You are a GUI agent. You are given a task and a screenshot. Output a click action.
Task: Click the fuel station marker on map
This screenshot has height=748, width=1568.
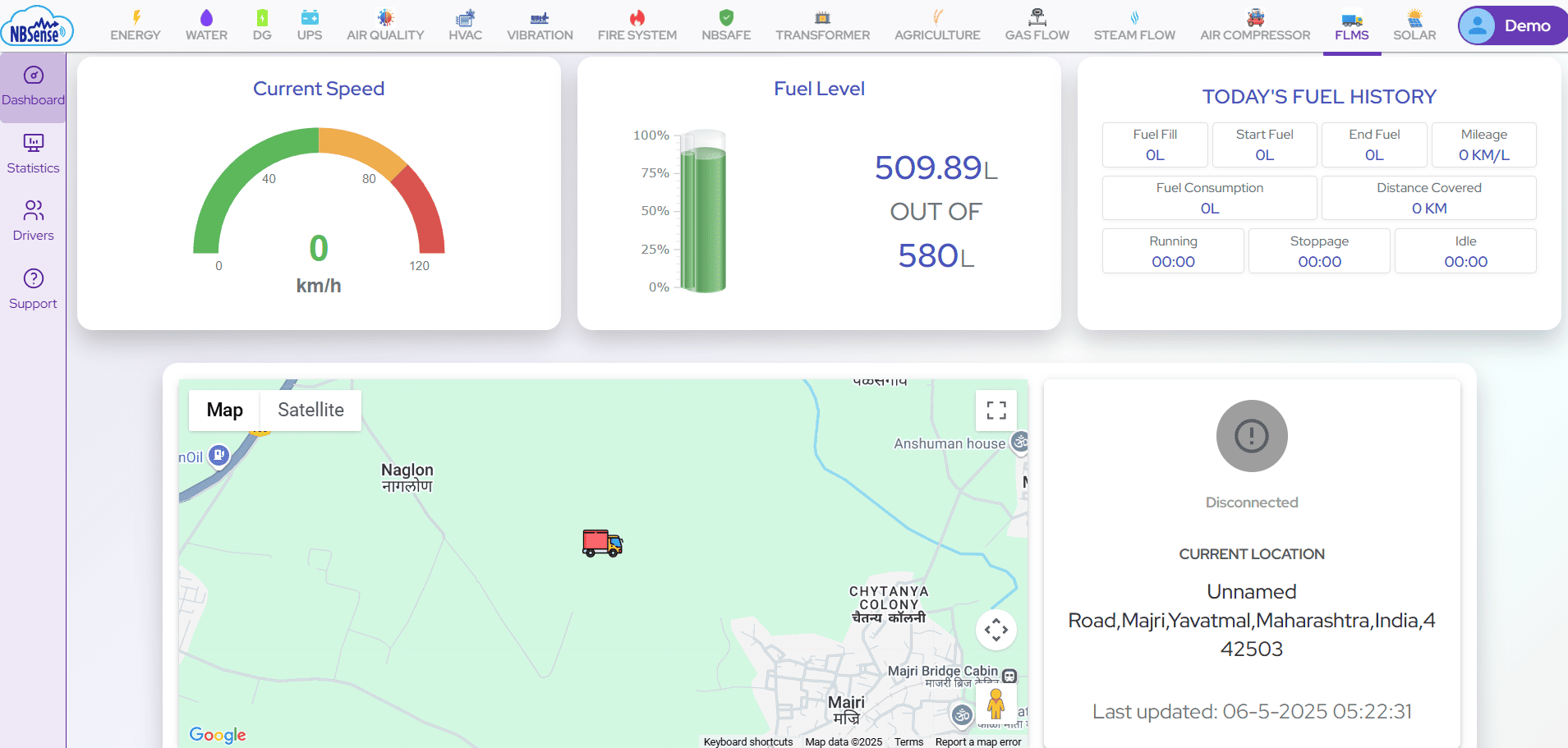coord(218,455)
